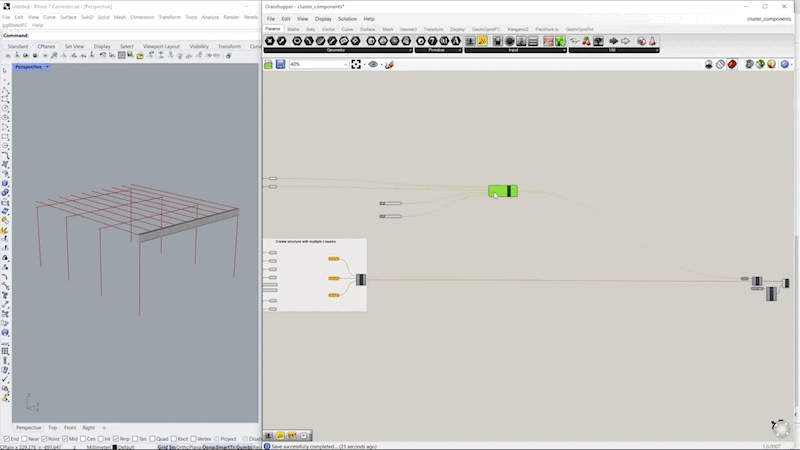Viewport: 800px width, 450px height.
Task: Select the Top viewport tab
Action: (x=53, y=428)
